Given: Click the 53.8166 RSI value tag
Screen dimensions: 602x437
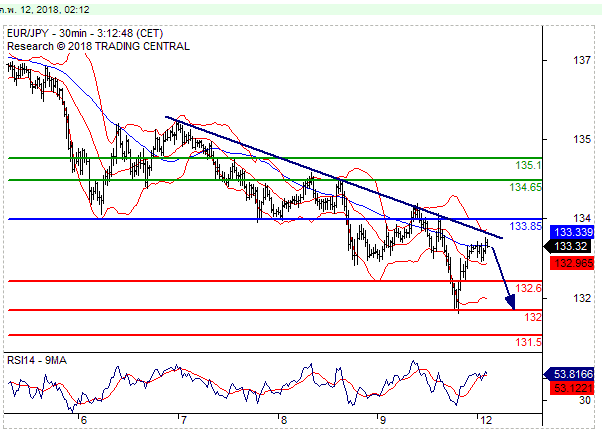Looking at the screenshot, I should pyautogui.click(x=570, y=374).
